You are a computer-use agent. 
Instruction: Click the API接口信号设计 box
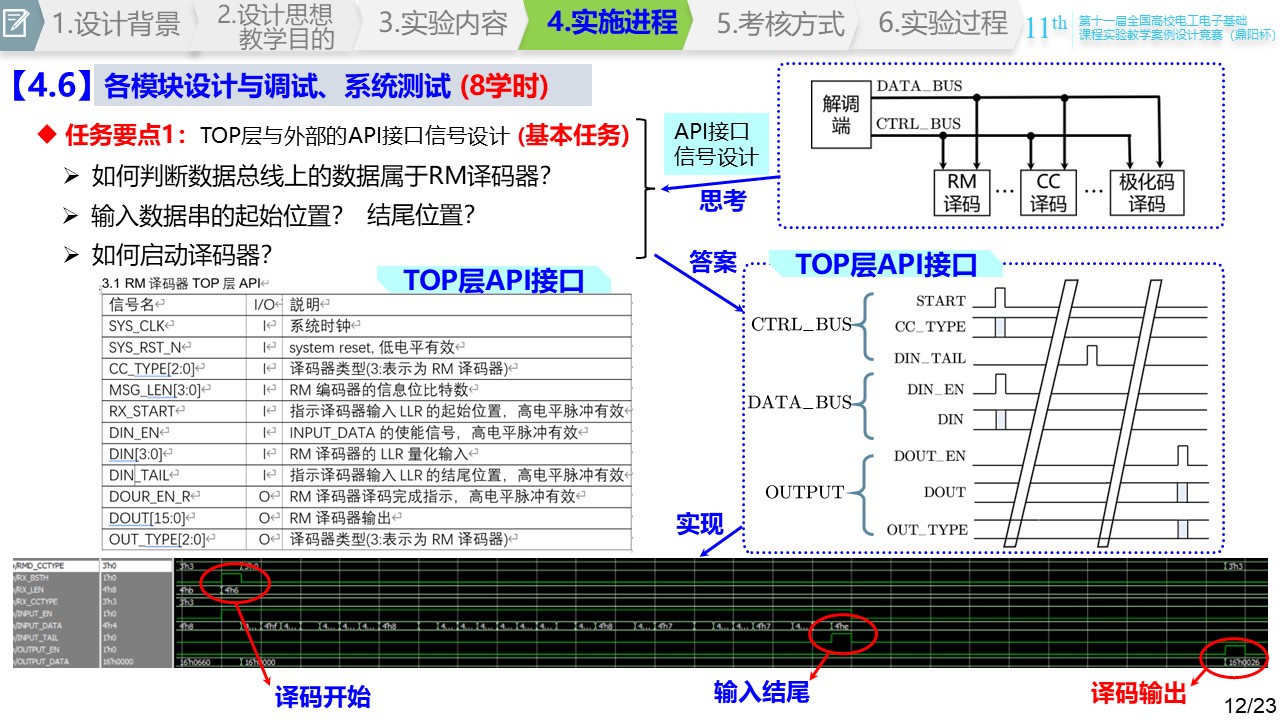click(714, 144)
